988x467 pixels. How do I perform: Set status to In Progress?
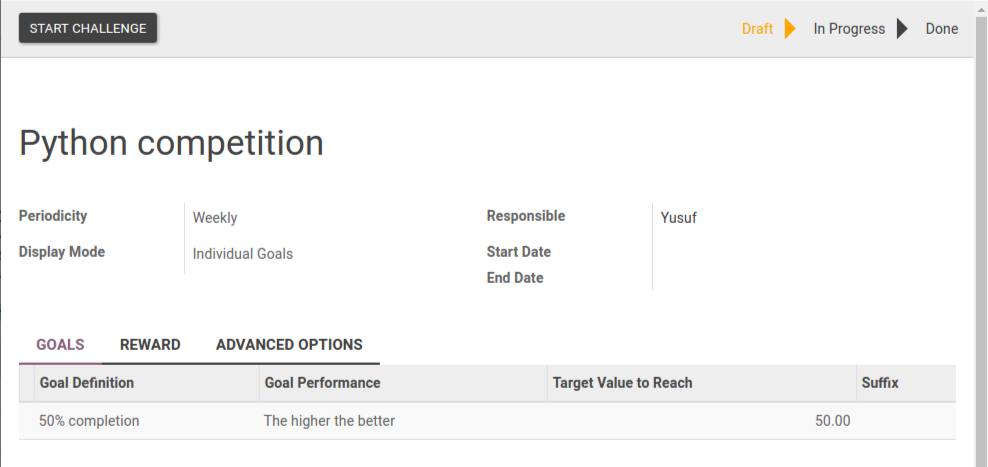point(849,29)
